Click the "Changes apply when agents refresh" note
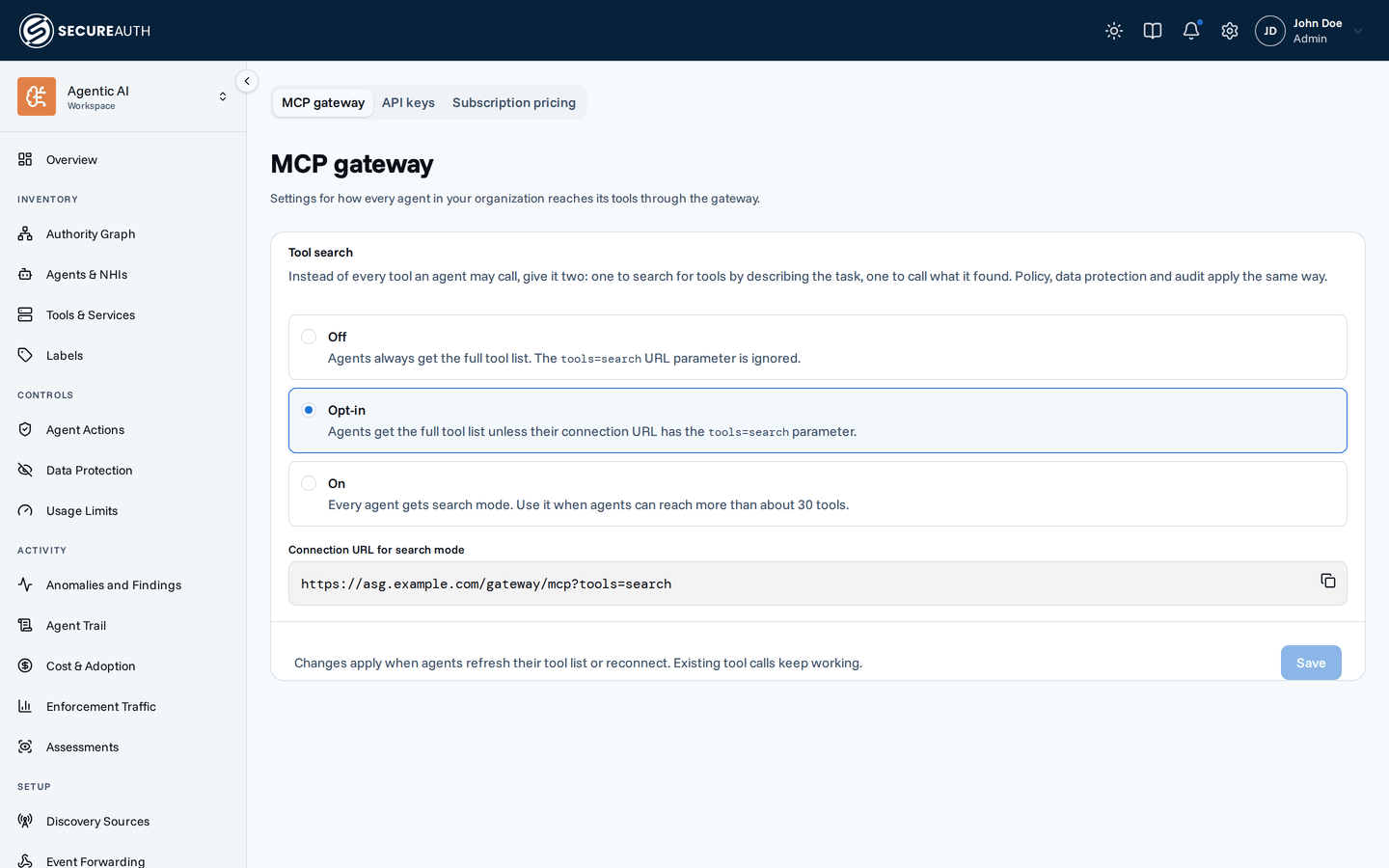This screenshot has width=1389, height=868. pos(578,663)
